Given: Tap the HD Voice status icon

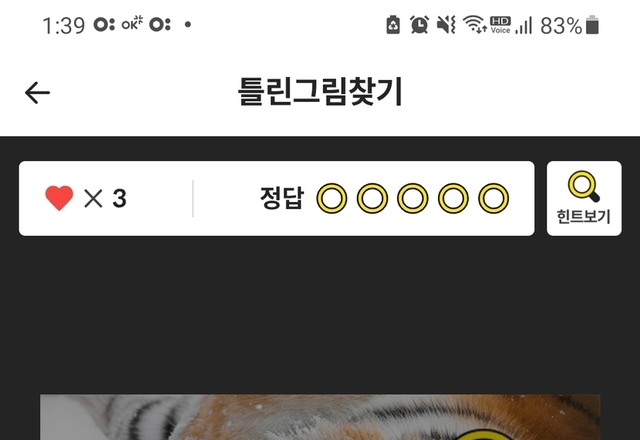Looking at the screenshot, I should coord(500,25).
